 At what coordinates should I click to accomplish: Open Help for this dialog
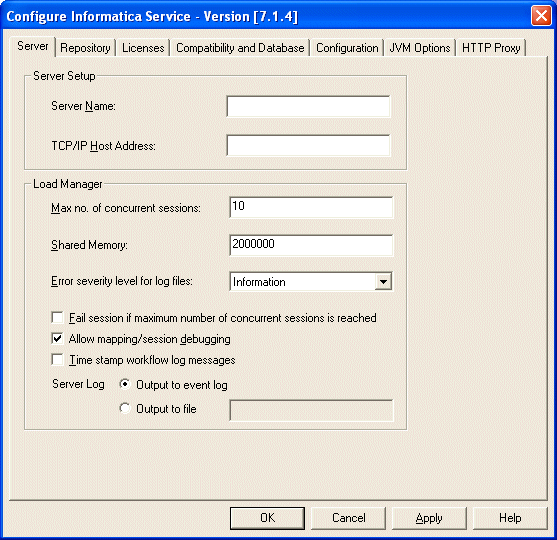pos(510,518)
